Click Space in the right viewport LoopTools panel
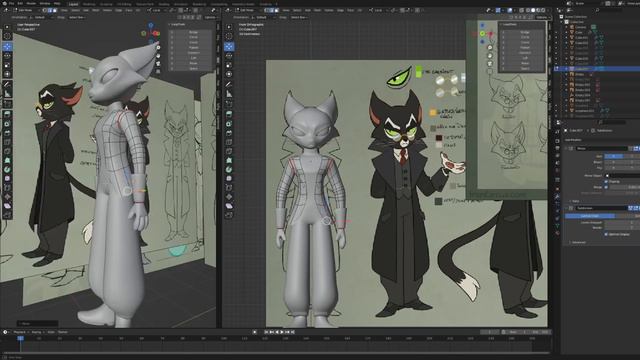 (525, 69)
